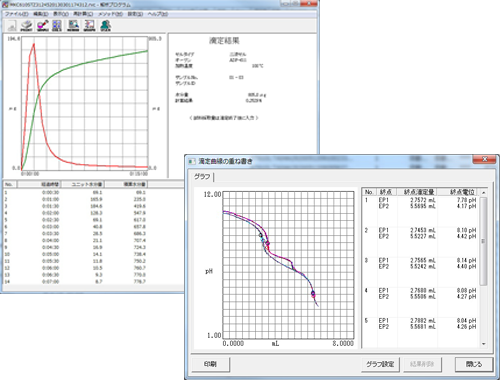The image size is (500, 380).
Task: Click the overlay dialog title bar icon
Action: (x=192, y=161)
